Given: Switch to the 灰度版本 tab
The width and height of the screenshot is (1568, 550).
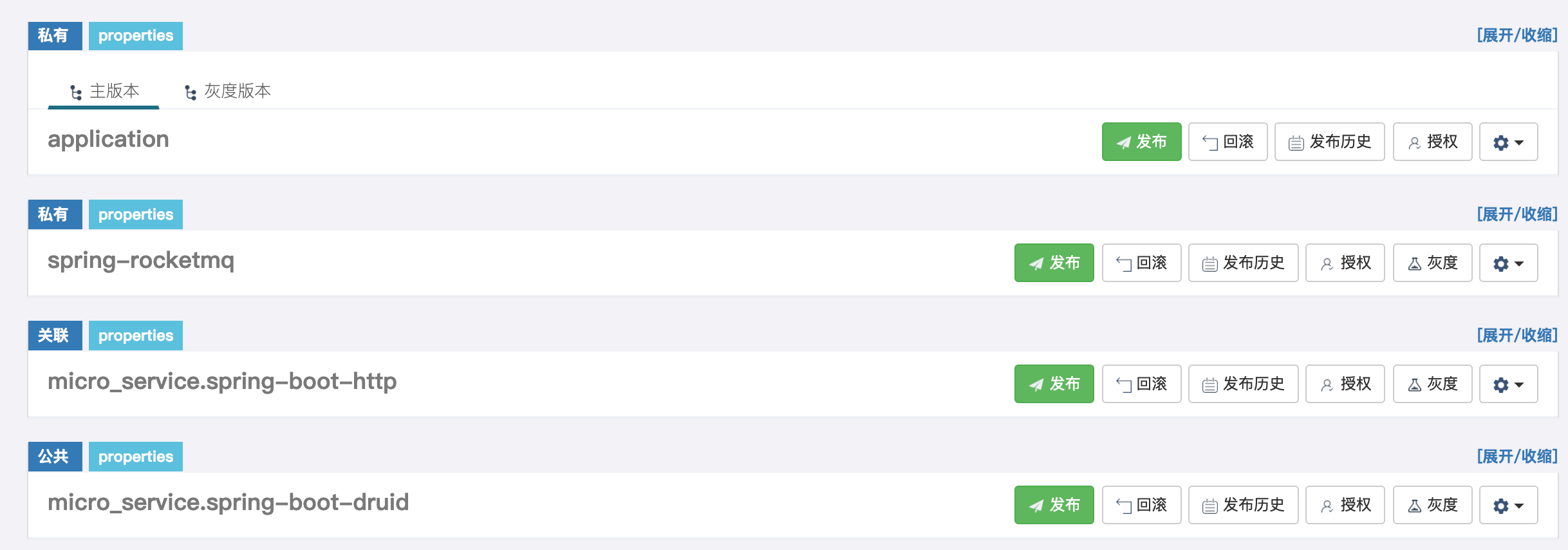Looking at the screenshot, I should (x=228, y=91).
